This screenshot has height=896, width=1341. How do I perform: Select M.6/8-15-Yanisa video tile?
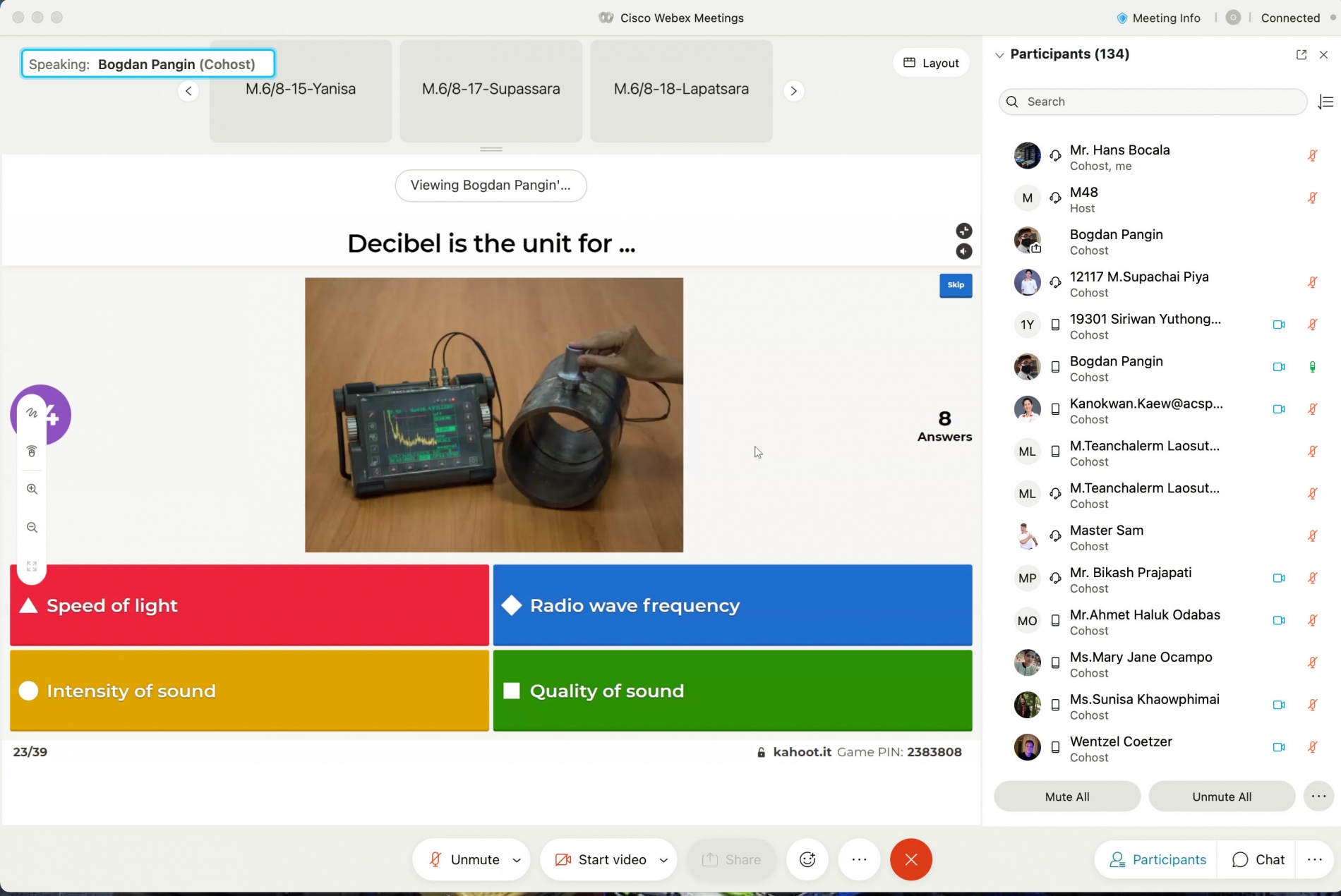(x=301, y=91)
